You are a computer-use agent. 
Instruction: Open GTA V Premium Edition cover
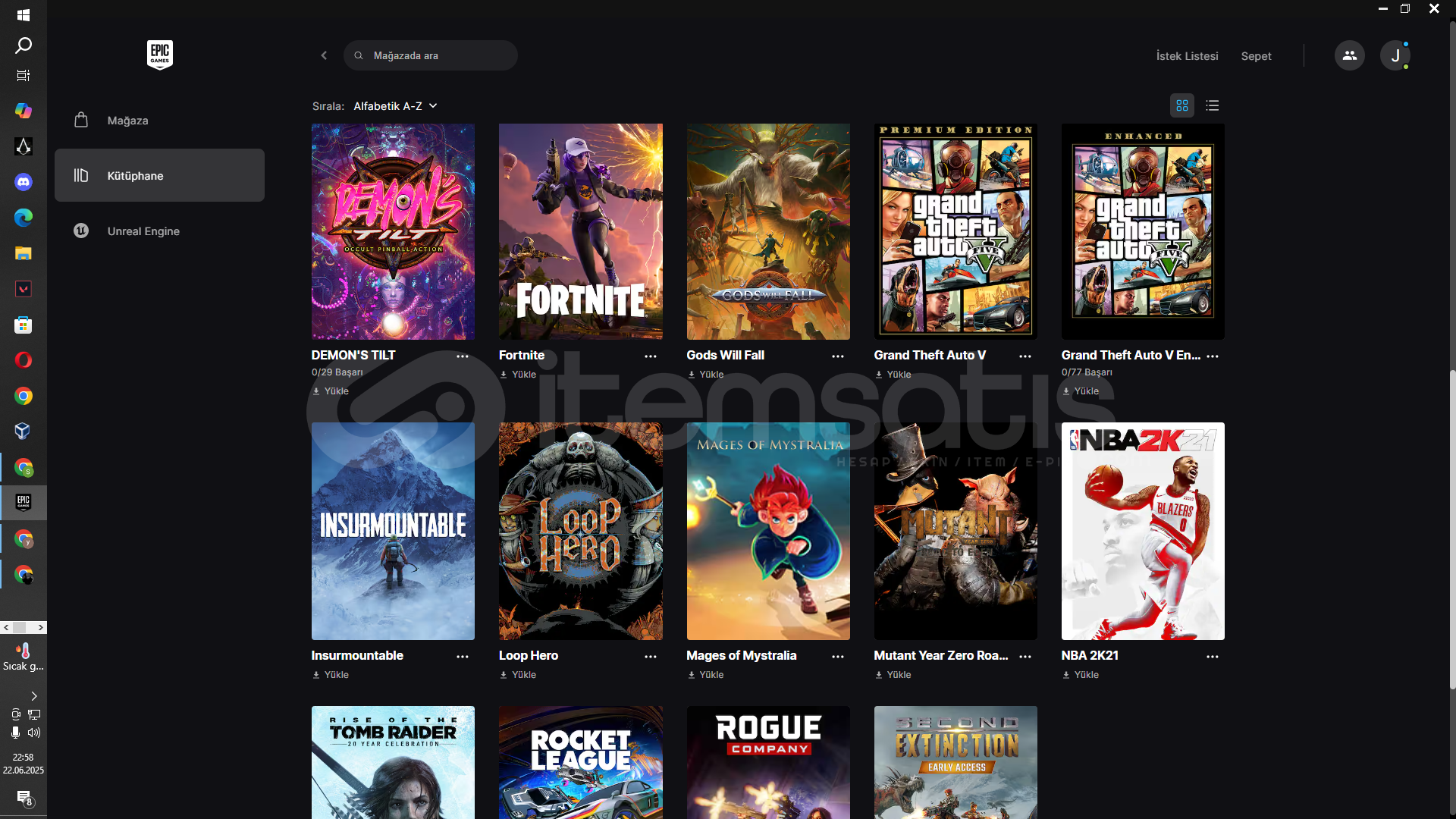pyautogui.click(x=955, y=231)
